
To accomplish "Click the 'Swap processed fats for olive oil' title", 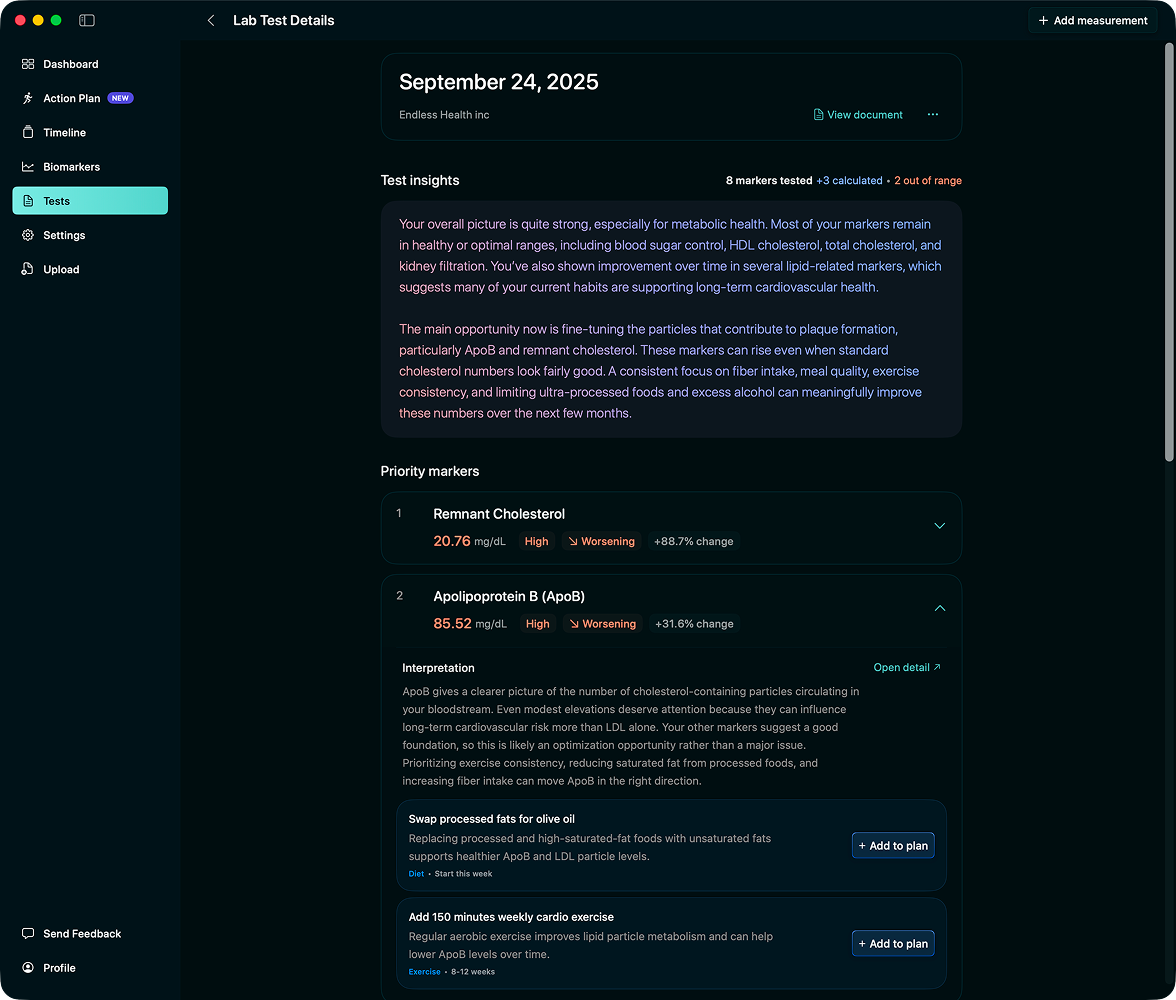I will (492, 818).
